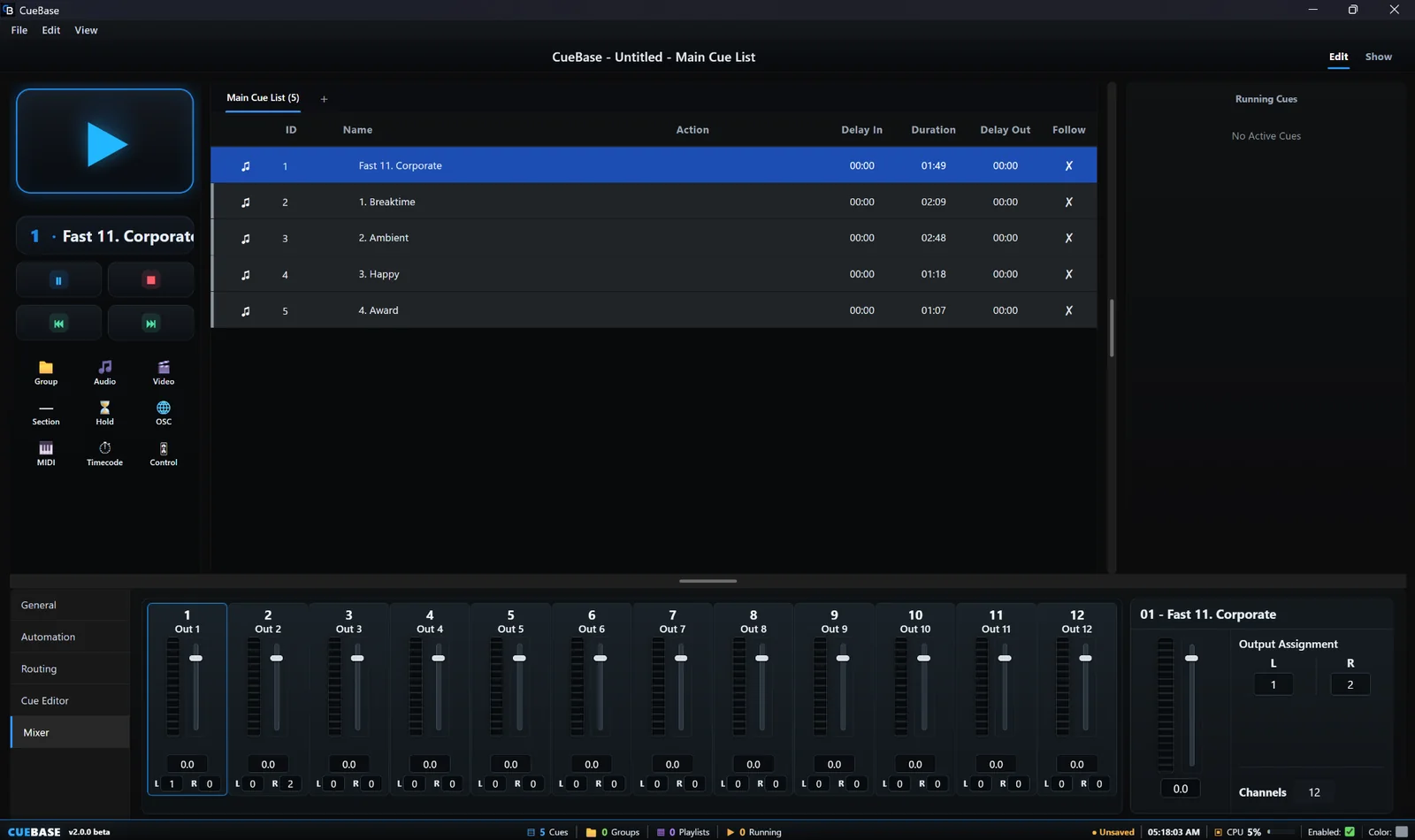
Task: Pause playback with the pause button
Action: [x=58, y=280]
